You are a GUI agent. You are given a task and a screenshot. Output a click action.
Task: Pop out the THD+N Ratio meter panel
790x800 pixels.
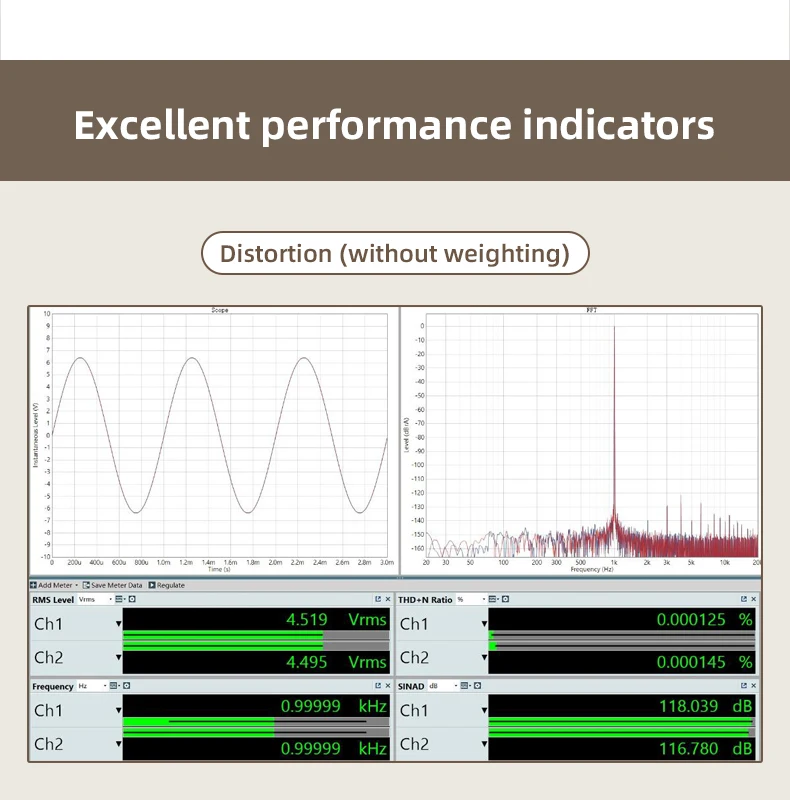point(744,599)
